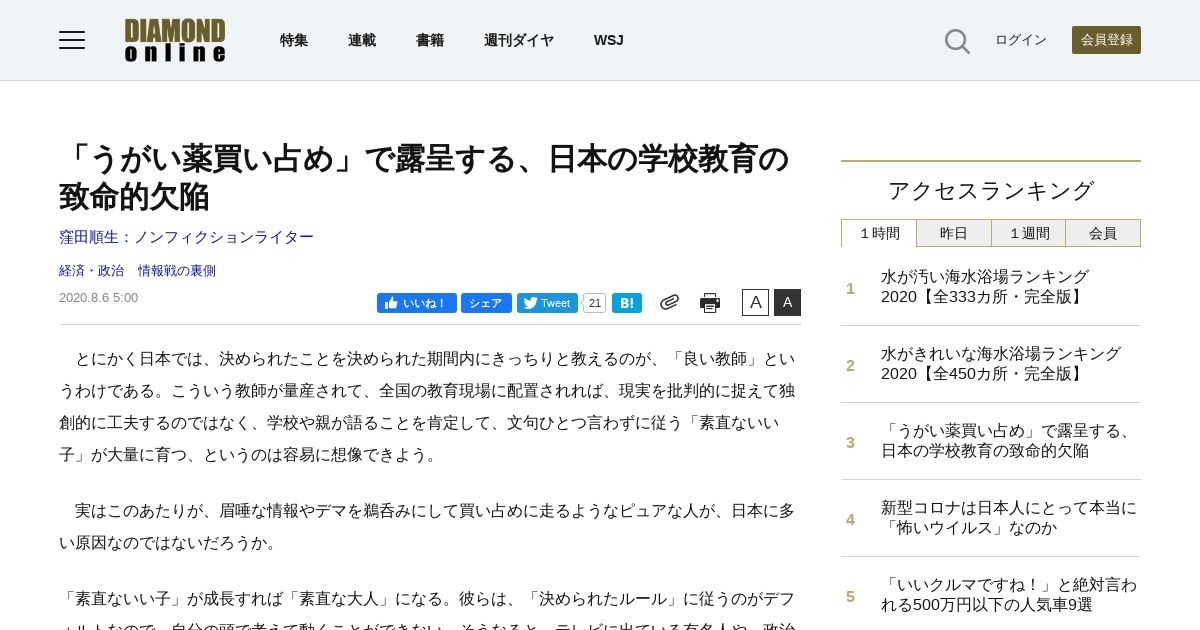Click the tweet count 21
This screenshot has width=1200, height=630.
595,303
